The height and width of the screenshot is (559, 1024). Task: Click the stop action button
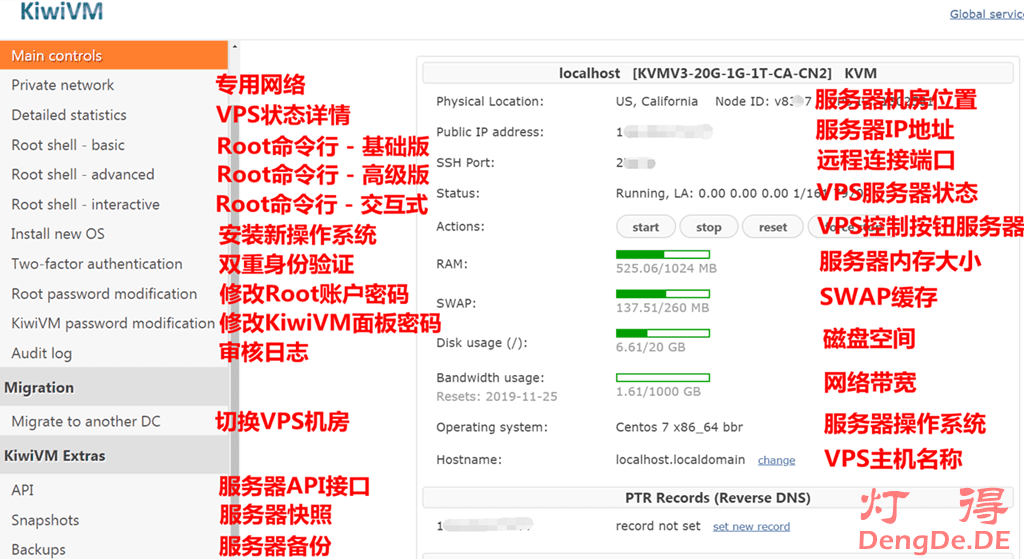pyautogui.click(x=709, y=227)
